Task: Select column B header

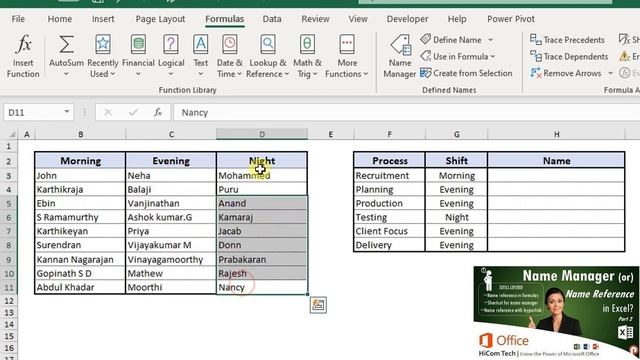Action: click(x=80, y=134)
